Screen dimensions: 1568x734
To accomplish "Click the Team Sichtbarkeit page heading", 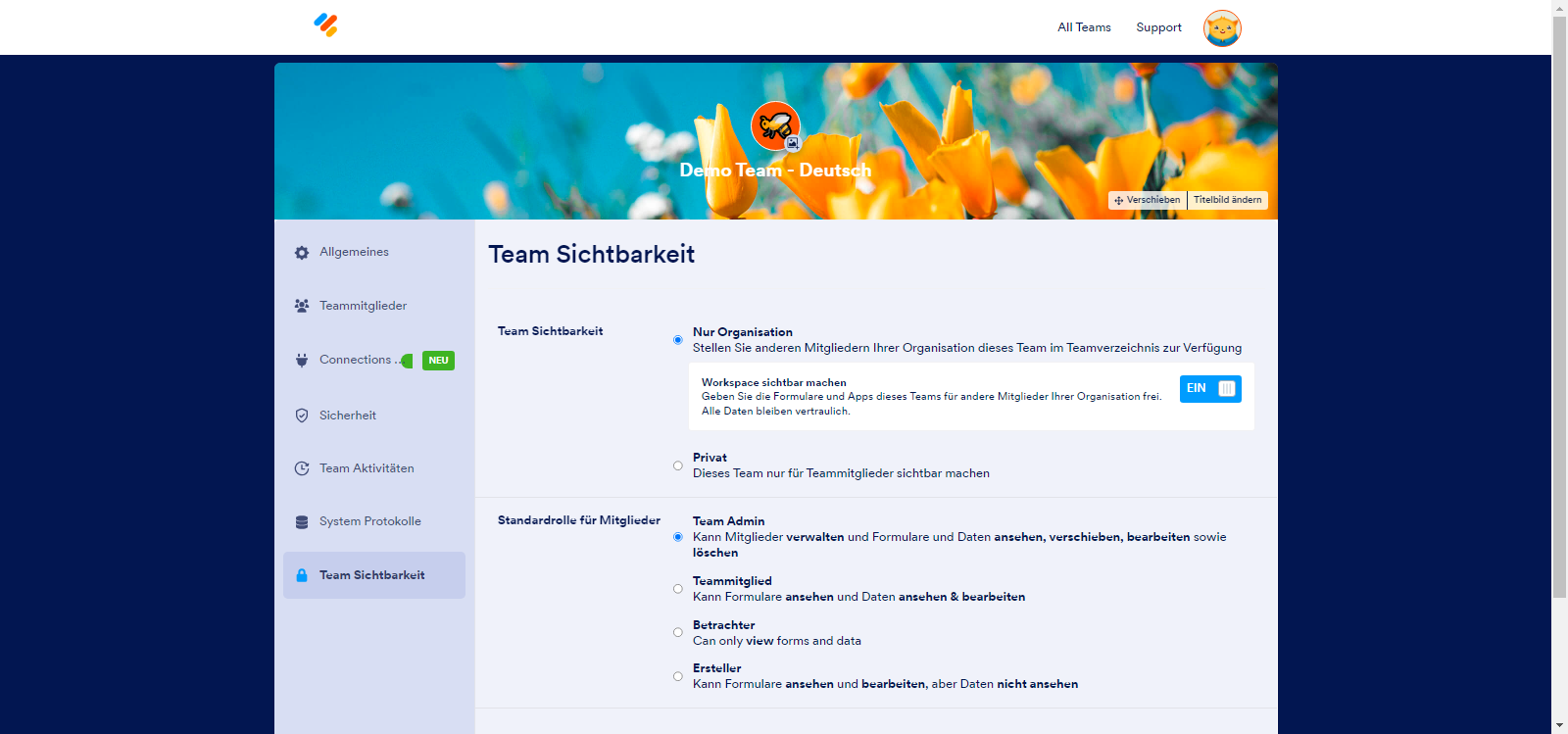I will [x=592, y=255].
